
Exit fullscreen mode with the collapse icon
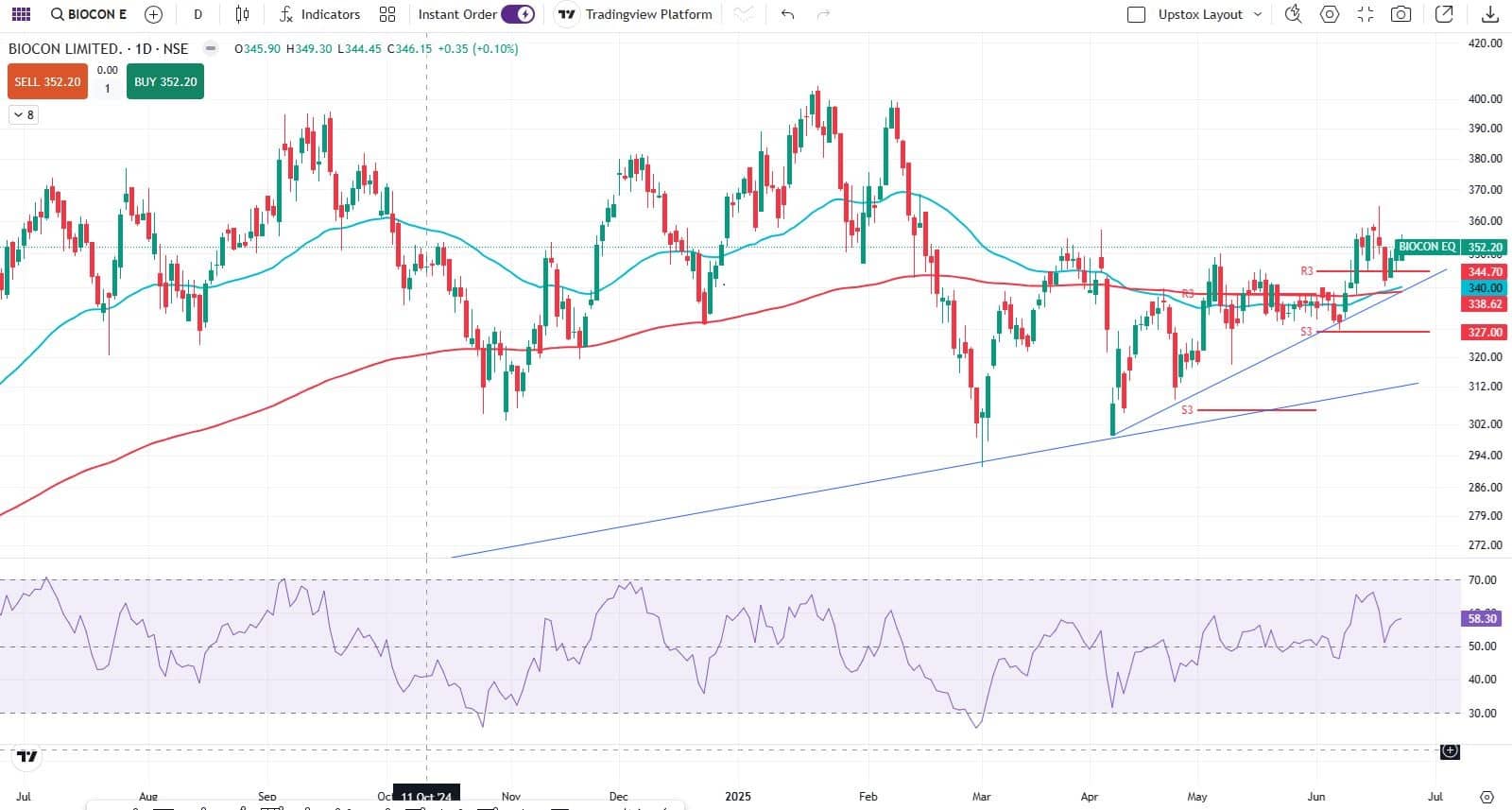tap(1366, 14)
